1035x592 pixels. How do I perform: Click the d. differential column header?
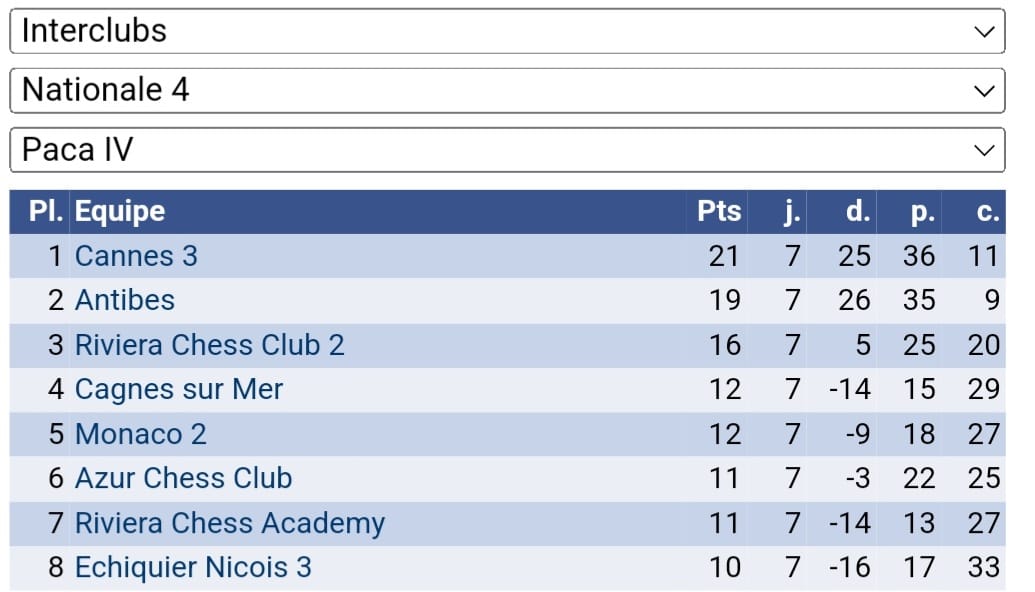[857, 211]
